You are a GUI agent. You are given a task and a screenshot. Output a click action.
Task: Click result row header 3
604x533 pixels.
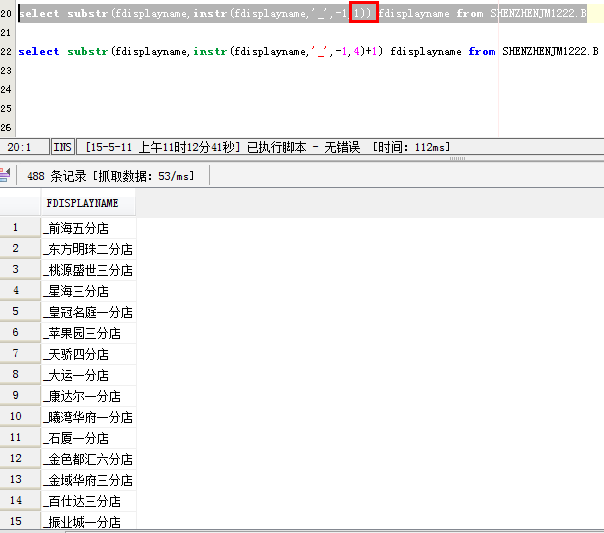(20, 270)
